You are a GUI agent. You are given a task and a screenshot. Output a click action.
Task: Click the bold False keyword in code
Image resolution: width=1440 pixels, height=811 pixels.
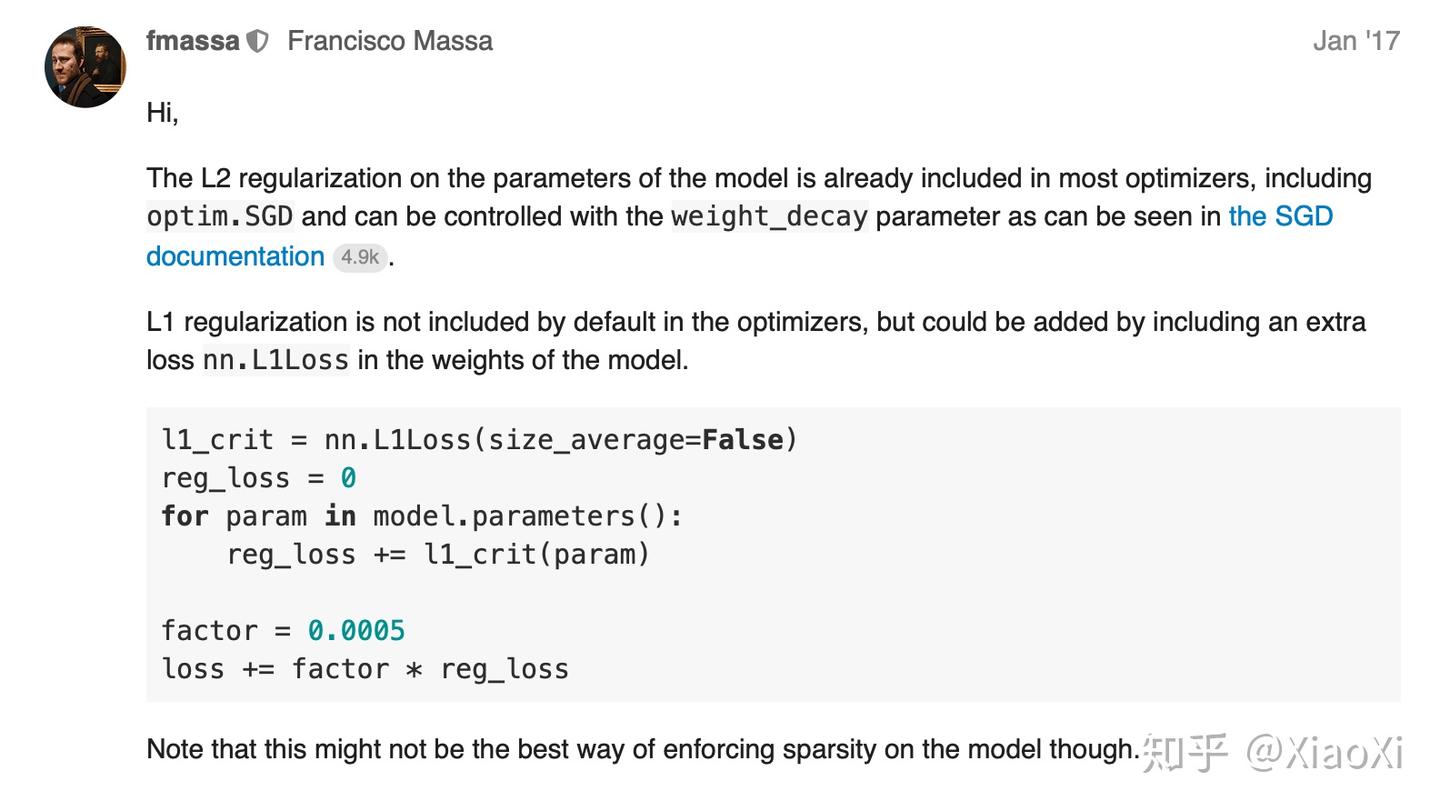[x=742, y=439]
